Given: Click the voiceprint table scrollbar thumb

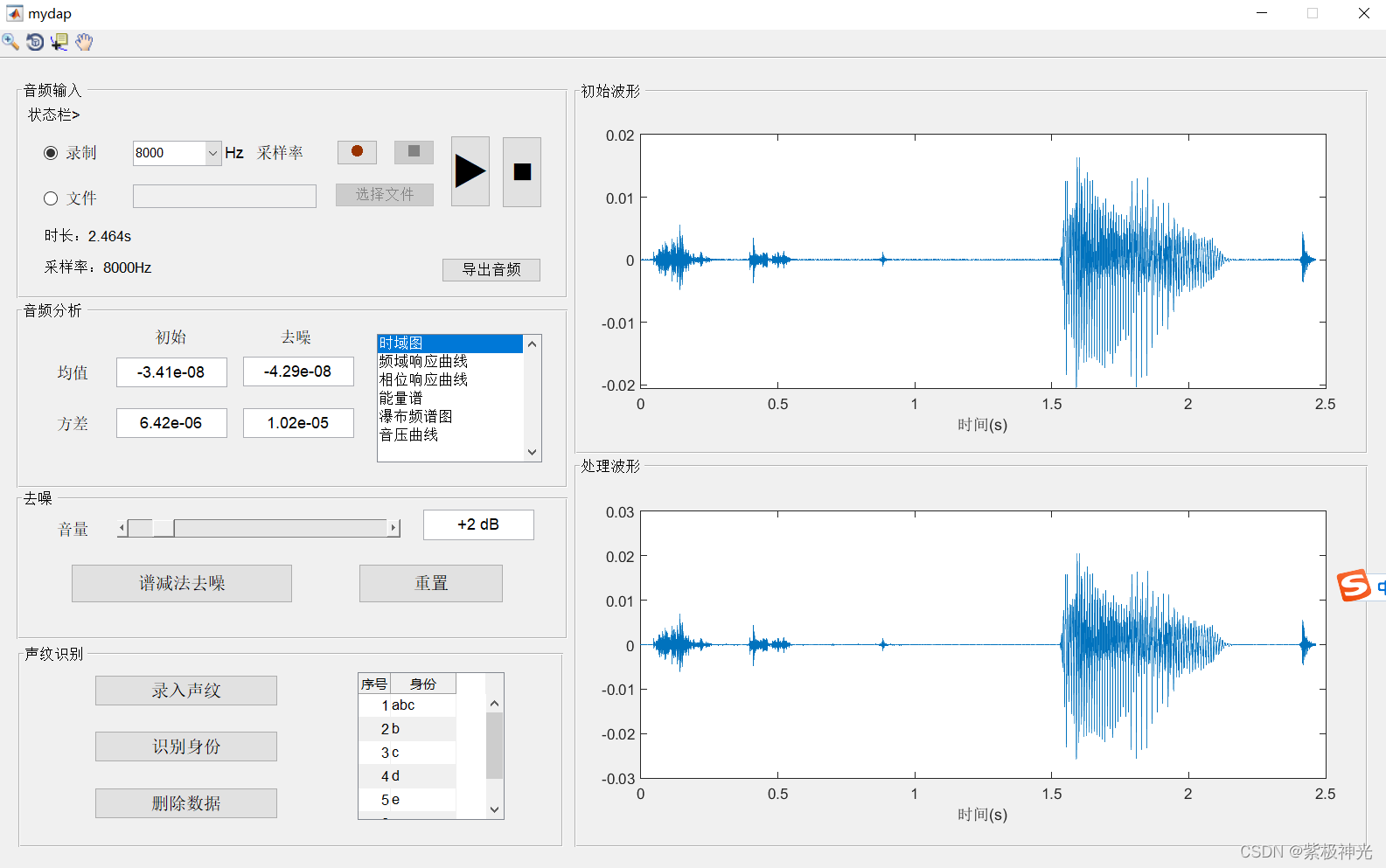Looking at the screenshot, I should (x=494, y=746).
